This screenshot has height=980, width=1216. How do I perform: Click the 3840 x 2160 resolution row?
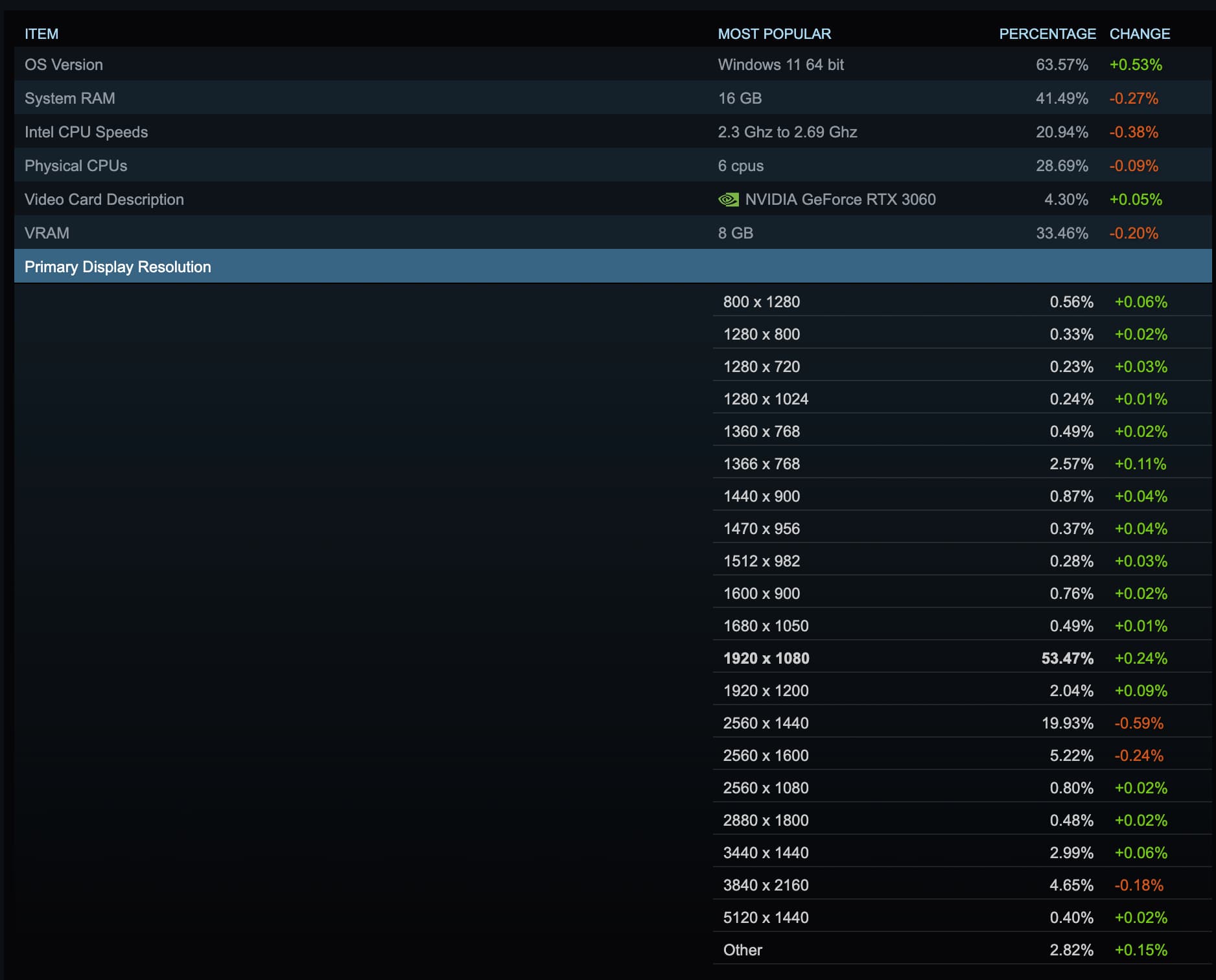coord(766,885)
